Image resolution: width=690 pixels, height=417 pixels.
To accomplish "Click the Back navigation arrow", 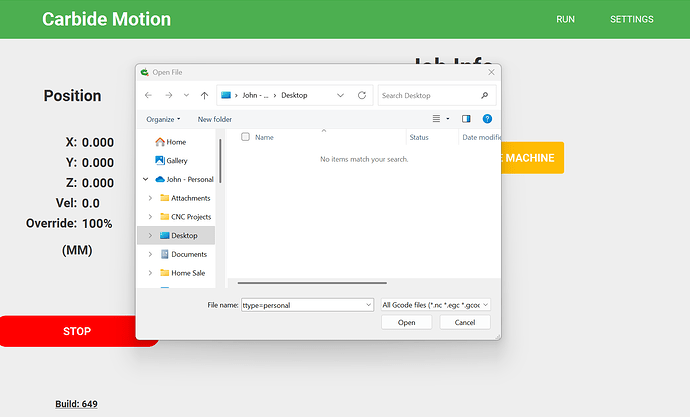I will click(149, 95).
